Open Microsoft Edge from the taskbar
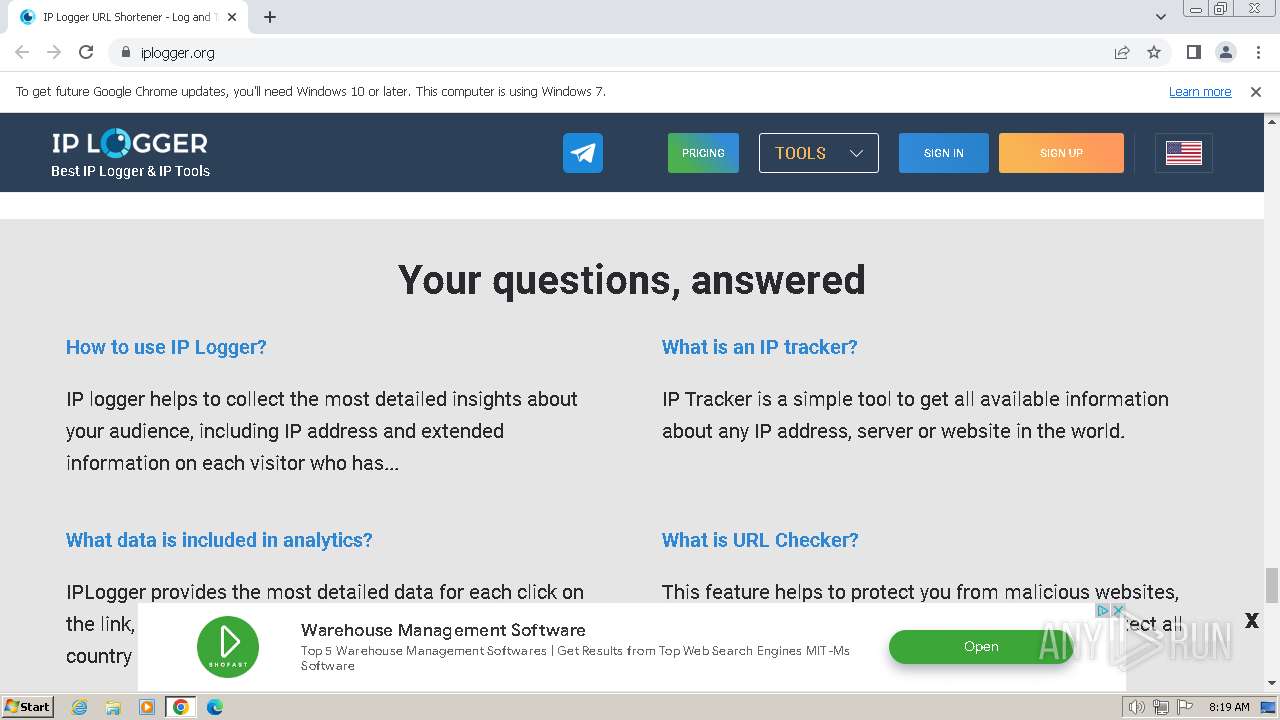This screenshot has height=720, width=1280. (215, 707)
